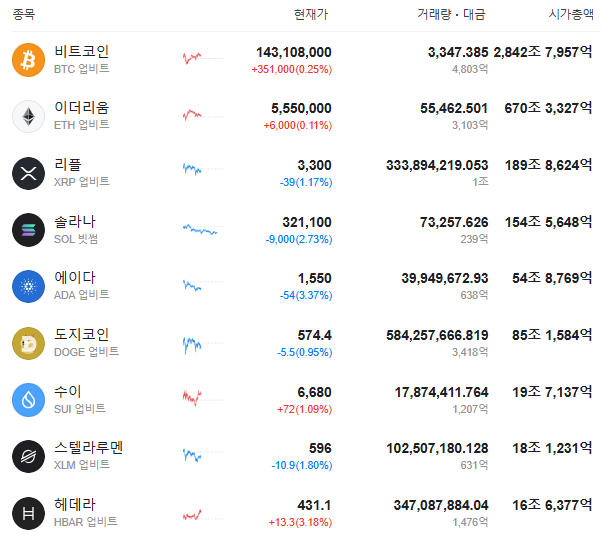Open the 수이 name link
The height and width of the screenshot is (541, 601).
(x=67, y=391)
